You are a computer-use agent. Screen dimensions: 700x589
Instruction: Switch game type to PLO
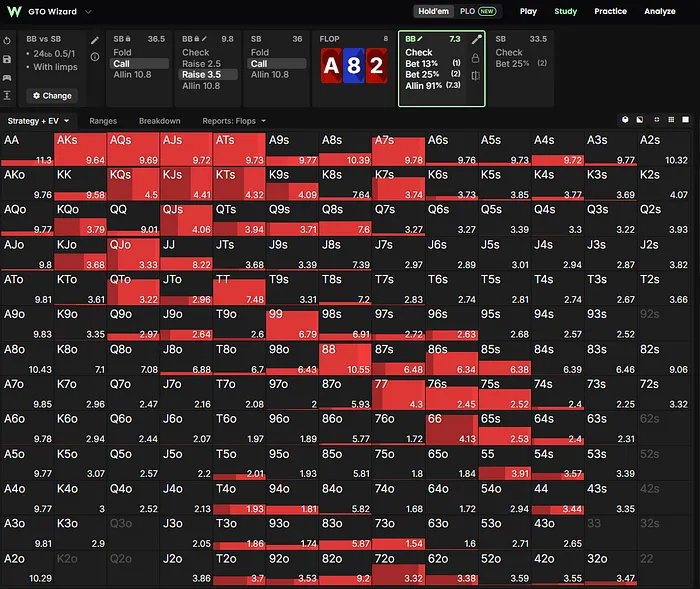coord(478,11)
